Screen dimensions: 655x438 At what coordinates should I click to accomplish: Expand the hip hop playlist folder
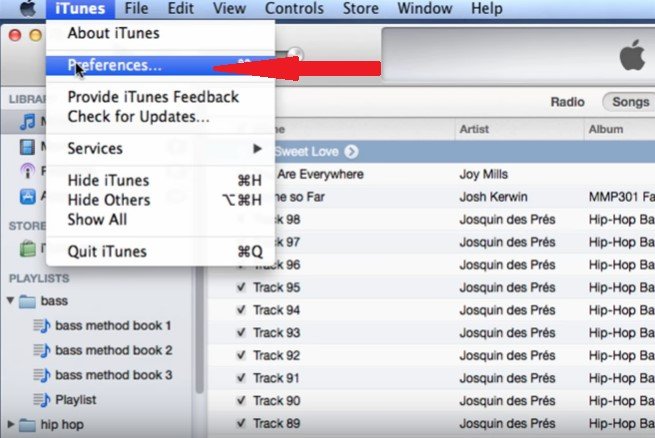pos(11,424)
